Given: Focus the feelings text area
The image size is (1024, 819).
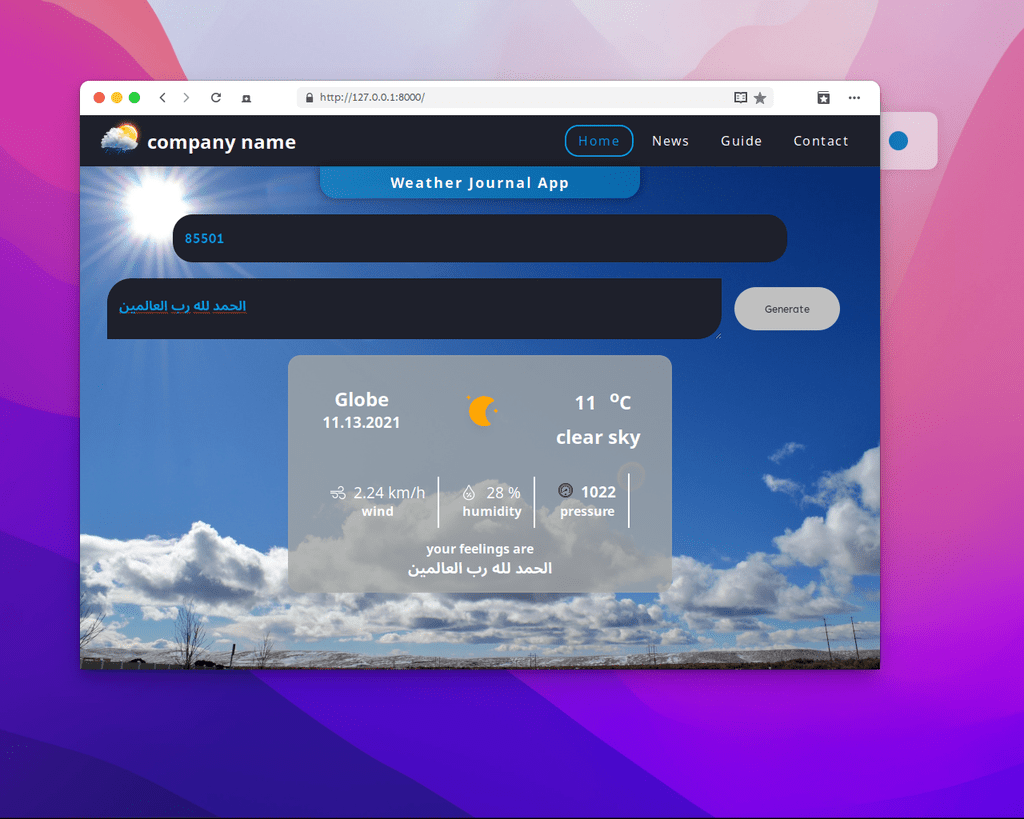Looking at the screenshot, I should point(414,309).
